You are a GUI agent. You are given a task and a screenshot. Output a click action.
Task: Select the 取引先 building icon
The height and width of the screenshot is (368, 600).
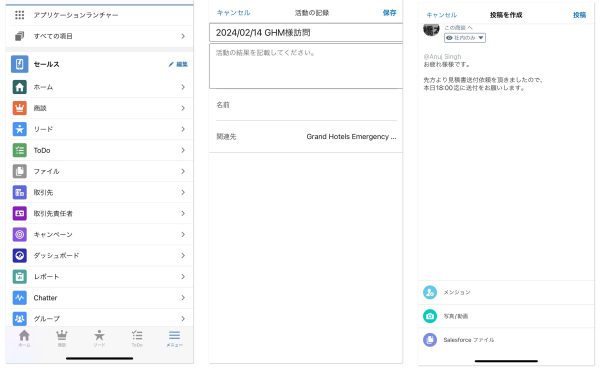(x=20, y=192)
